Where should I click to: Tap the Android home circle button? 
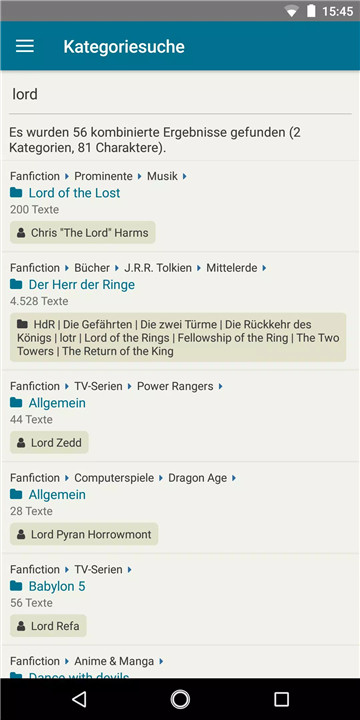pyautogui.click(x=180, y=699)
